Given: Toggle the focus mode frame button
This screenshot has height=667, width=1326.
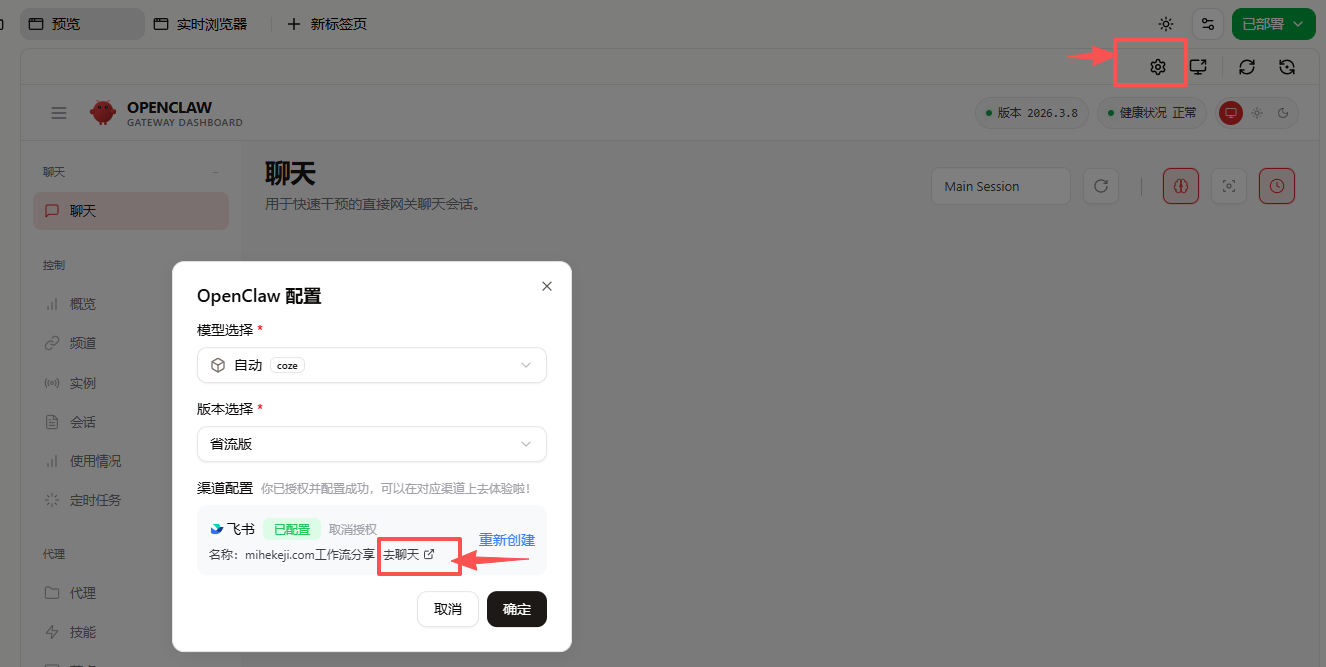Looking at the screenshot, I should tap(1229, 186).
